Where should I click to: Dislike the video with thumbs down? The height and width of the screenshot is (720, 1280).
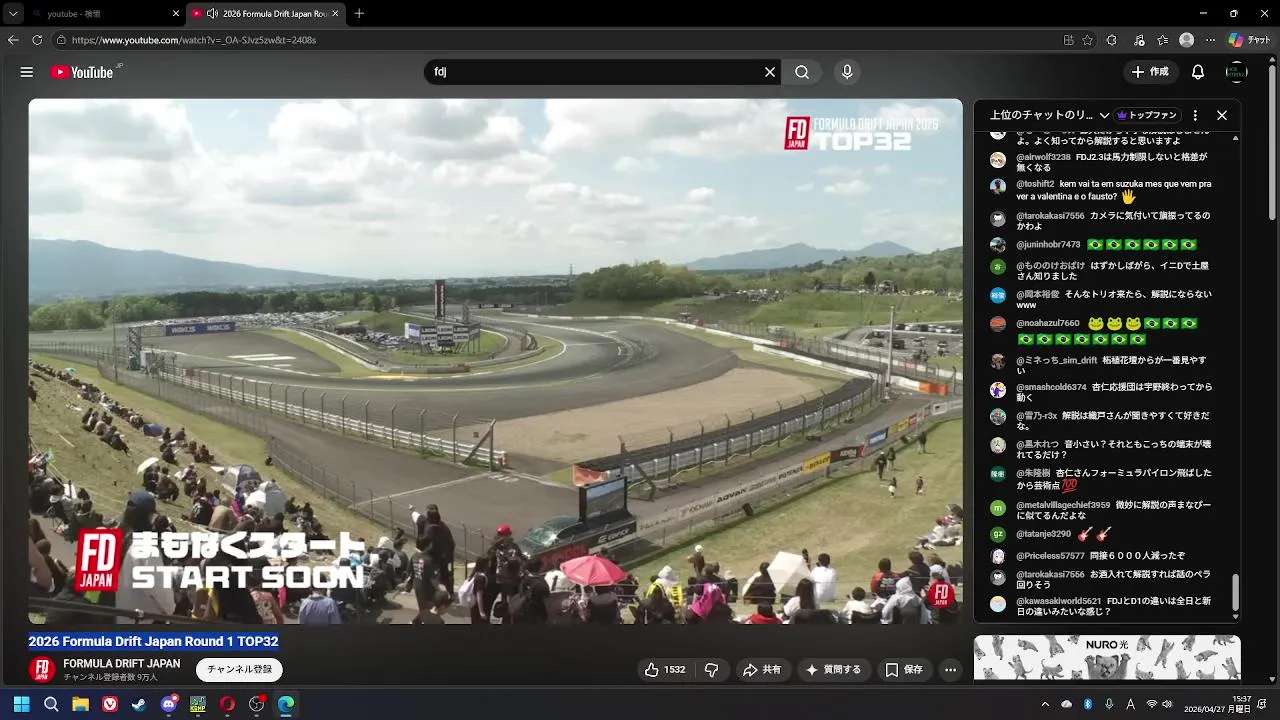[712, 670]
